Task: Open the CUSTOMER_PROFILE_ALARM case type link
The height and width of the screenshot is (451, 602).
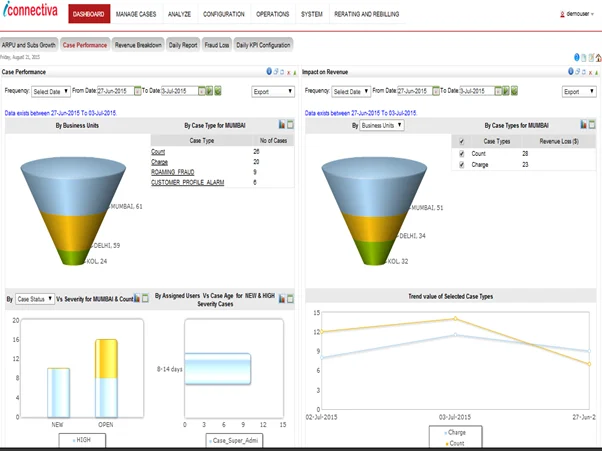Action: pos(187,182)
